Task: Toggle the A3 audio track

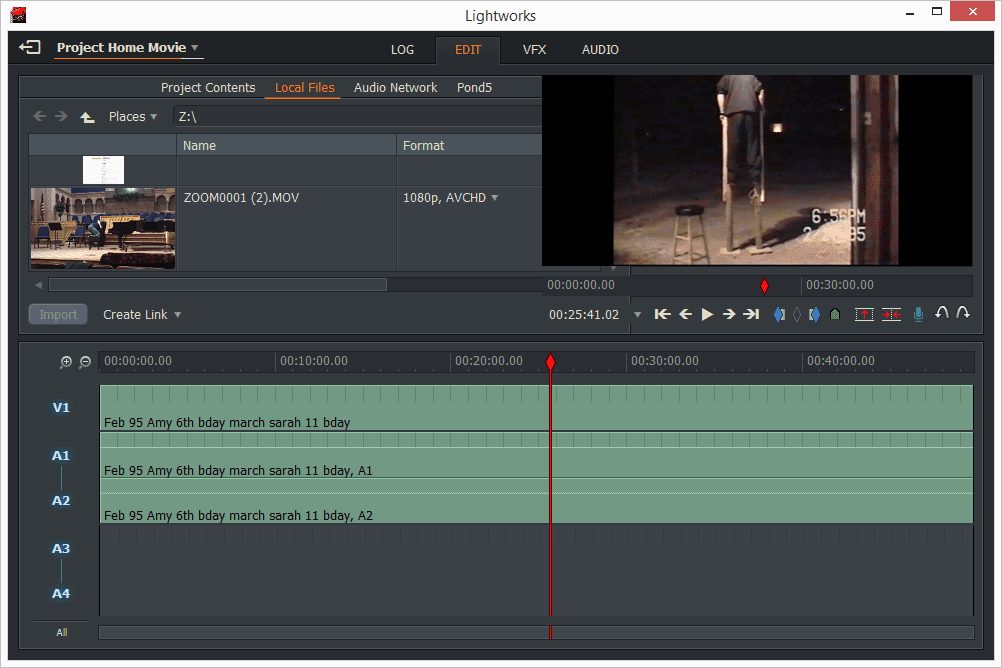Action: point(60,547)
